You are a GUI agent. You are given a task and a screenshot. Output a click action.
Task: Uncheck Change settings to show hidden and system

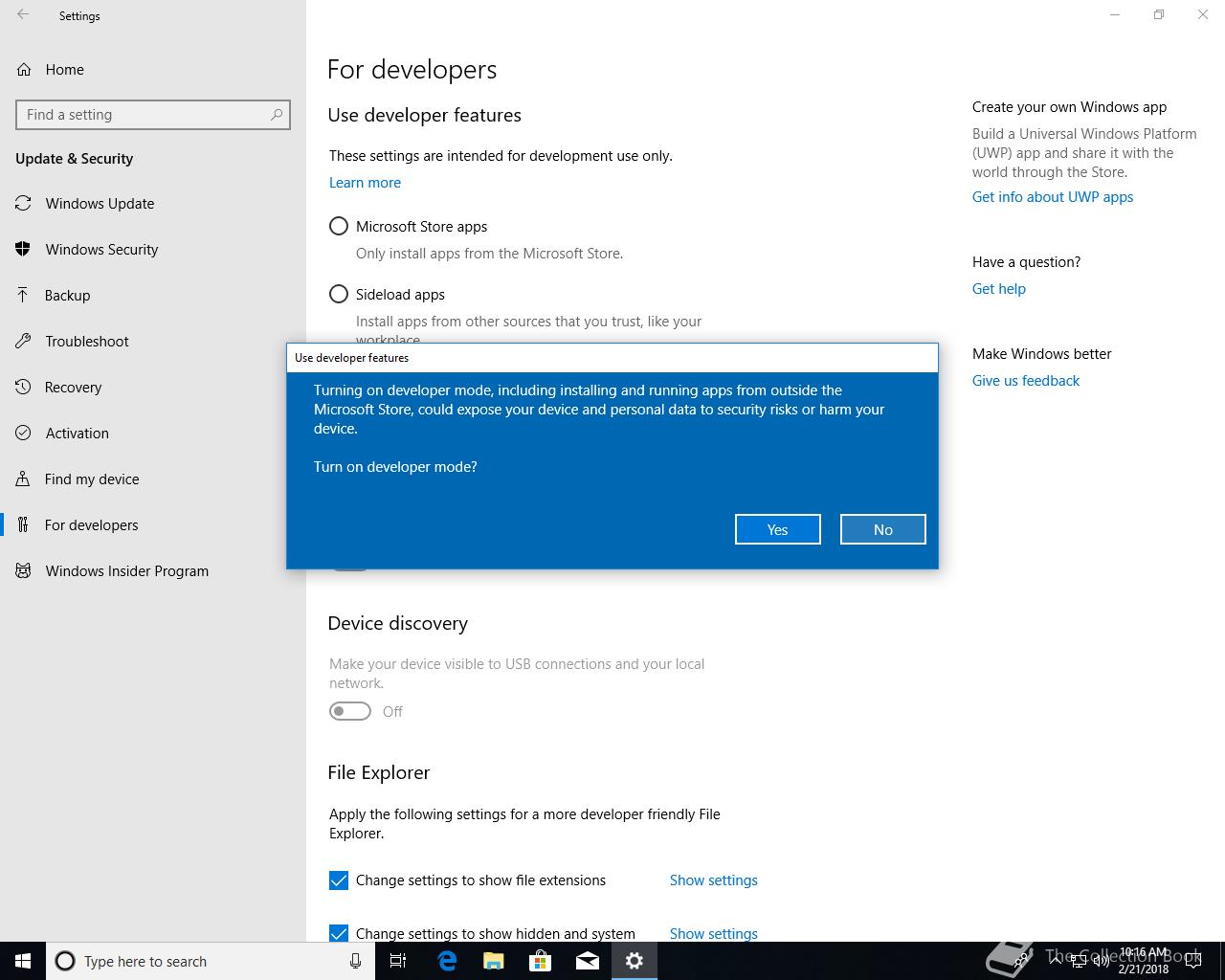pyautogui.click(x=339, y=933)
